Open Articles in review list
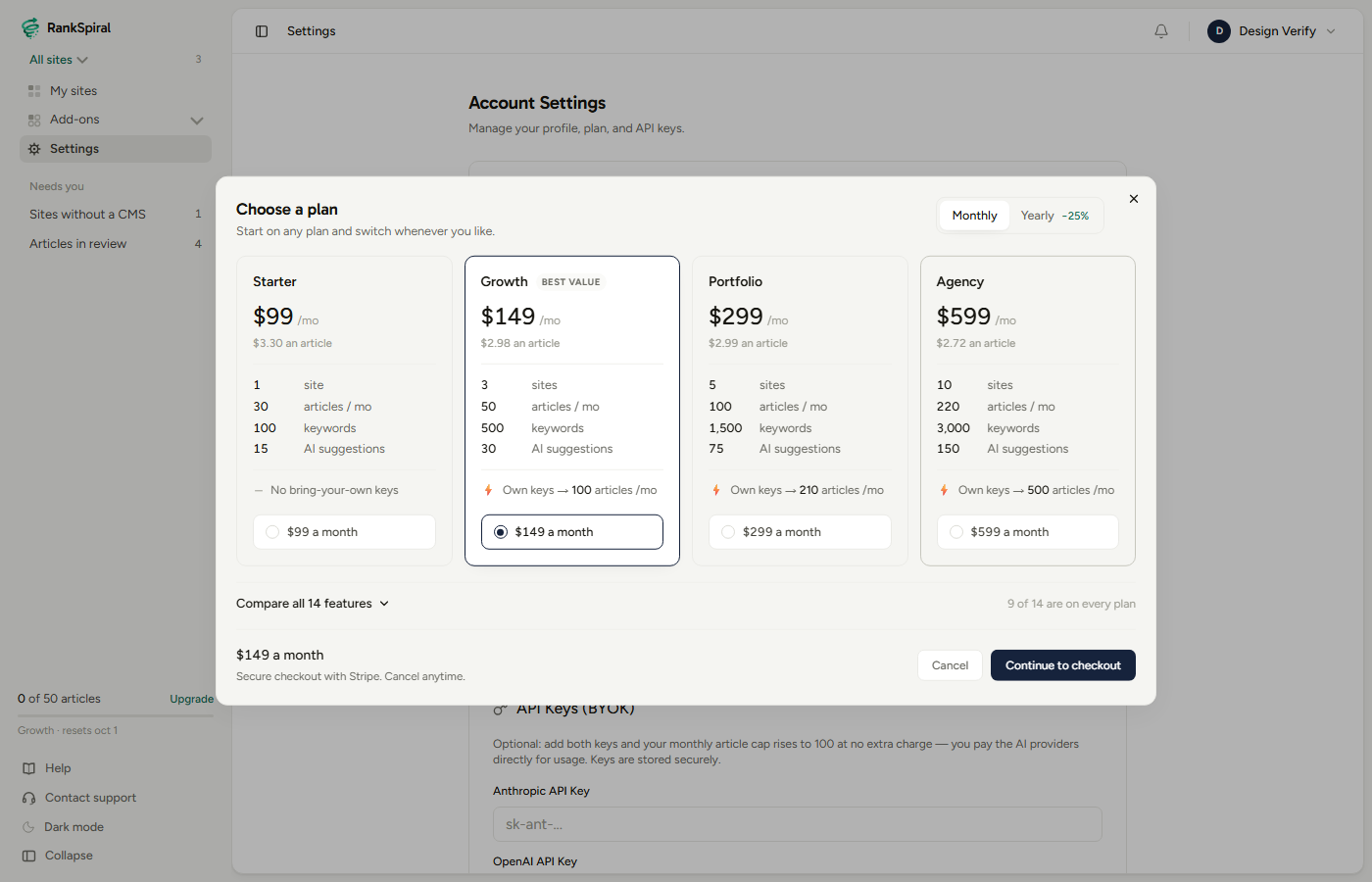Viewport: 1372px width, 882px height. click(x=116, y=244)
